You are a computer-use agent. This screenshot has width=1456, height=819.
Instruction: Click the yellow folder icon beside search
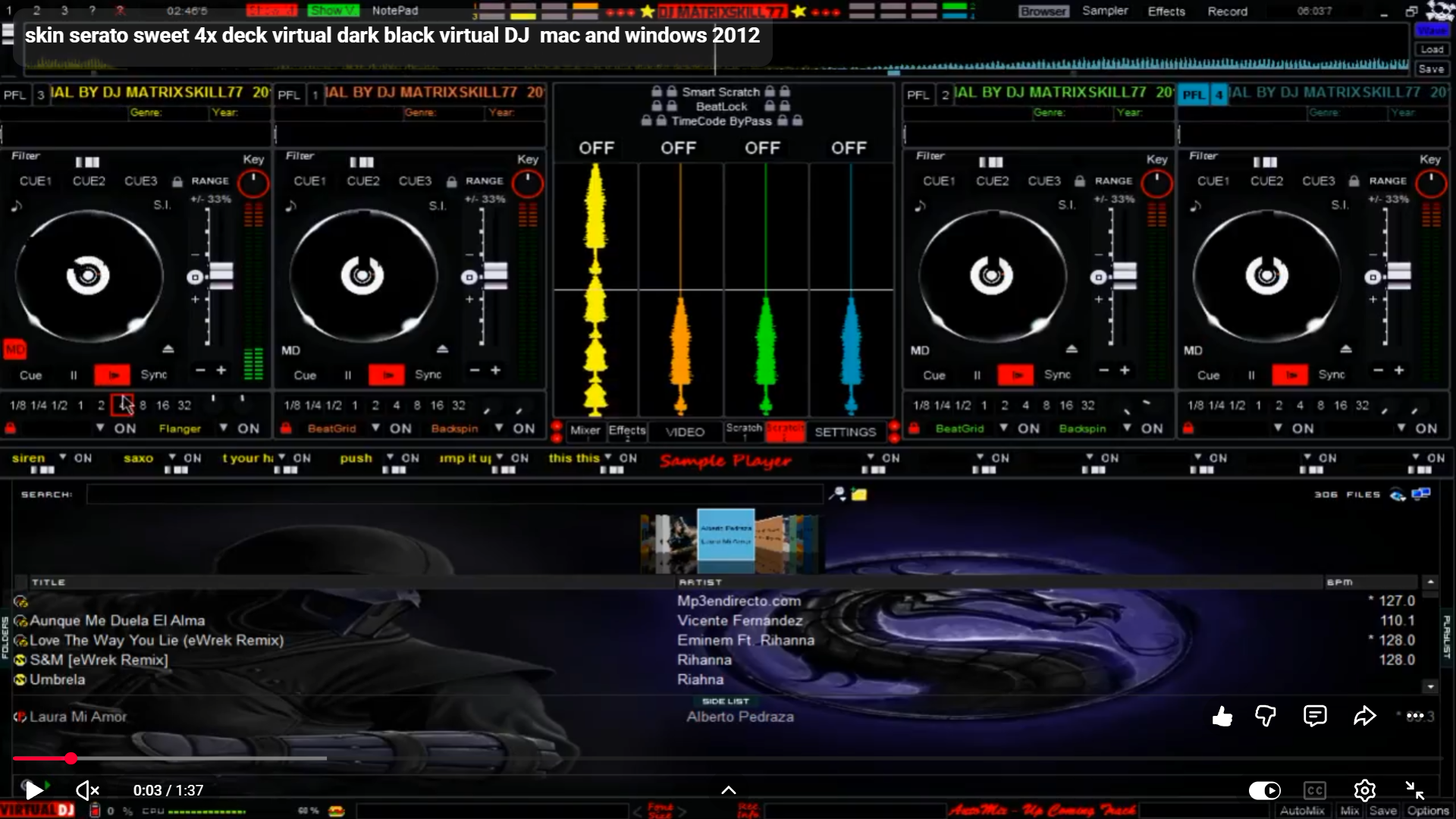coord(859,494)
